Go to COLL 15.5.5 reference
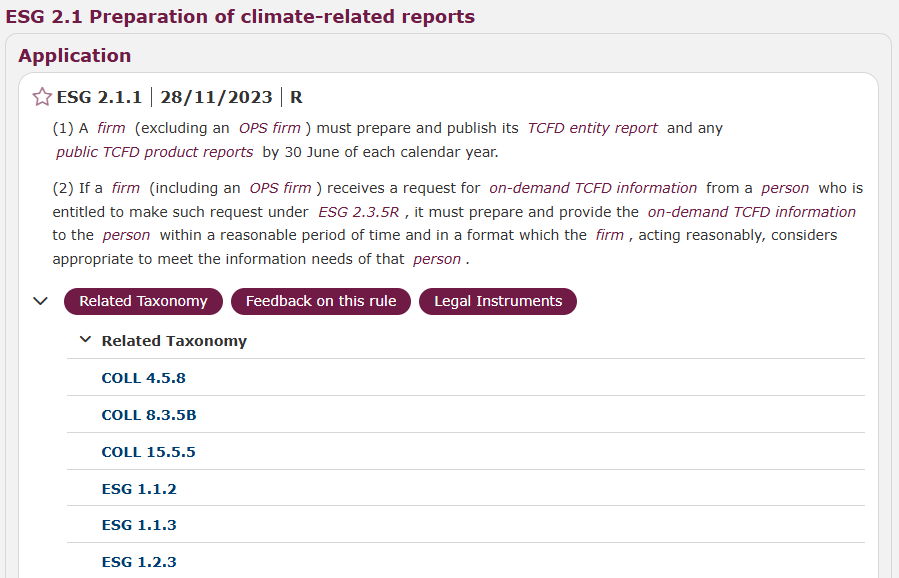 (x=148, y=452)
